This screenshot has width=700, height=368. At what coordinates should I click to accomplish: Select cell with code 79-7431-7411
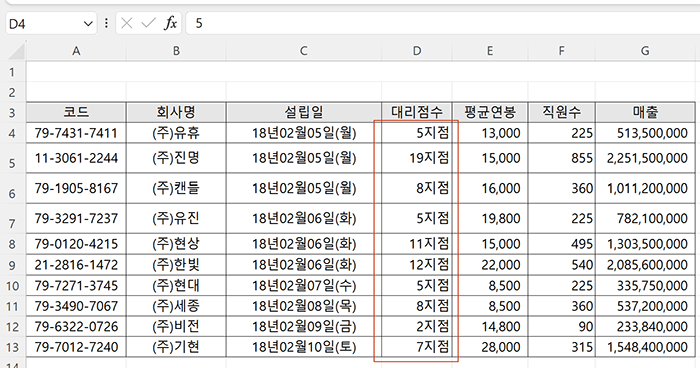(76, 133)
